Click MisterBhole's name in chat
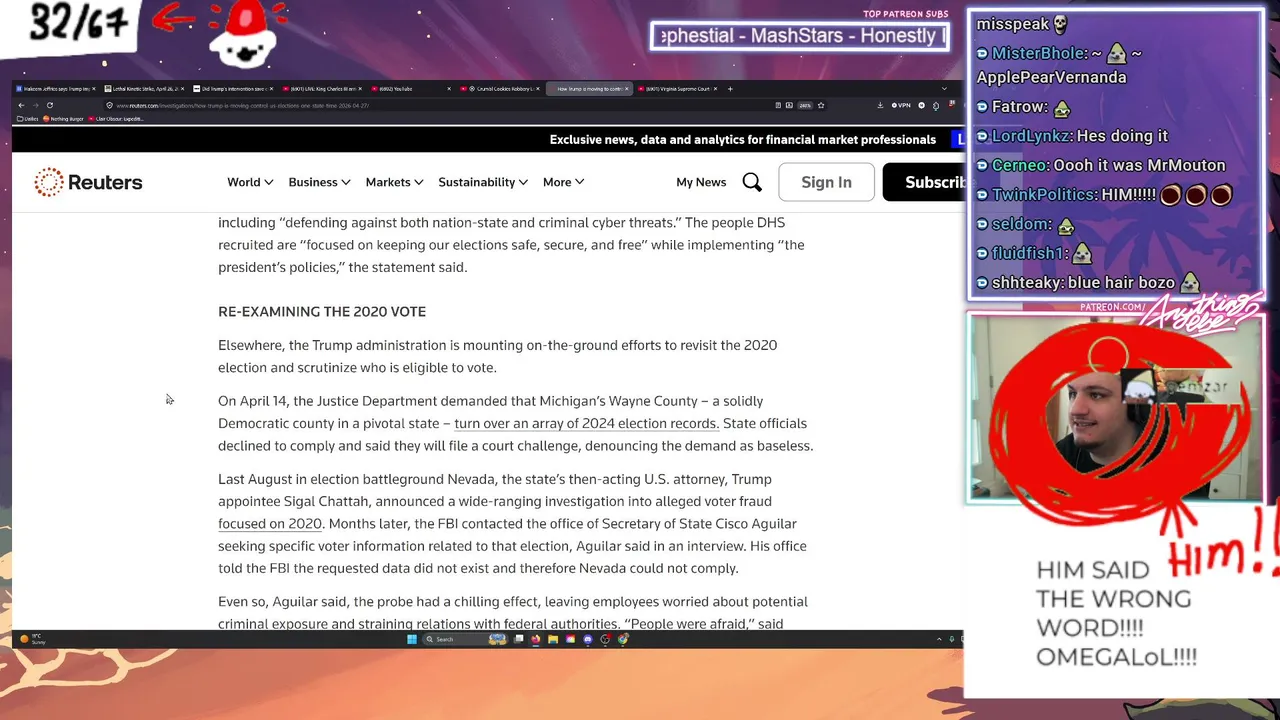Image resolution: width=1280 pixels, height=720 pixels. pos(1038,54)
